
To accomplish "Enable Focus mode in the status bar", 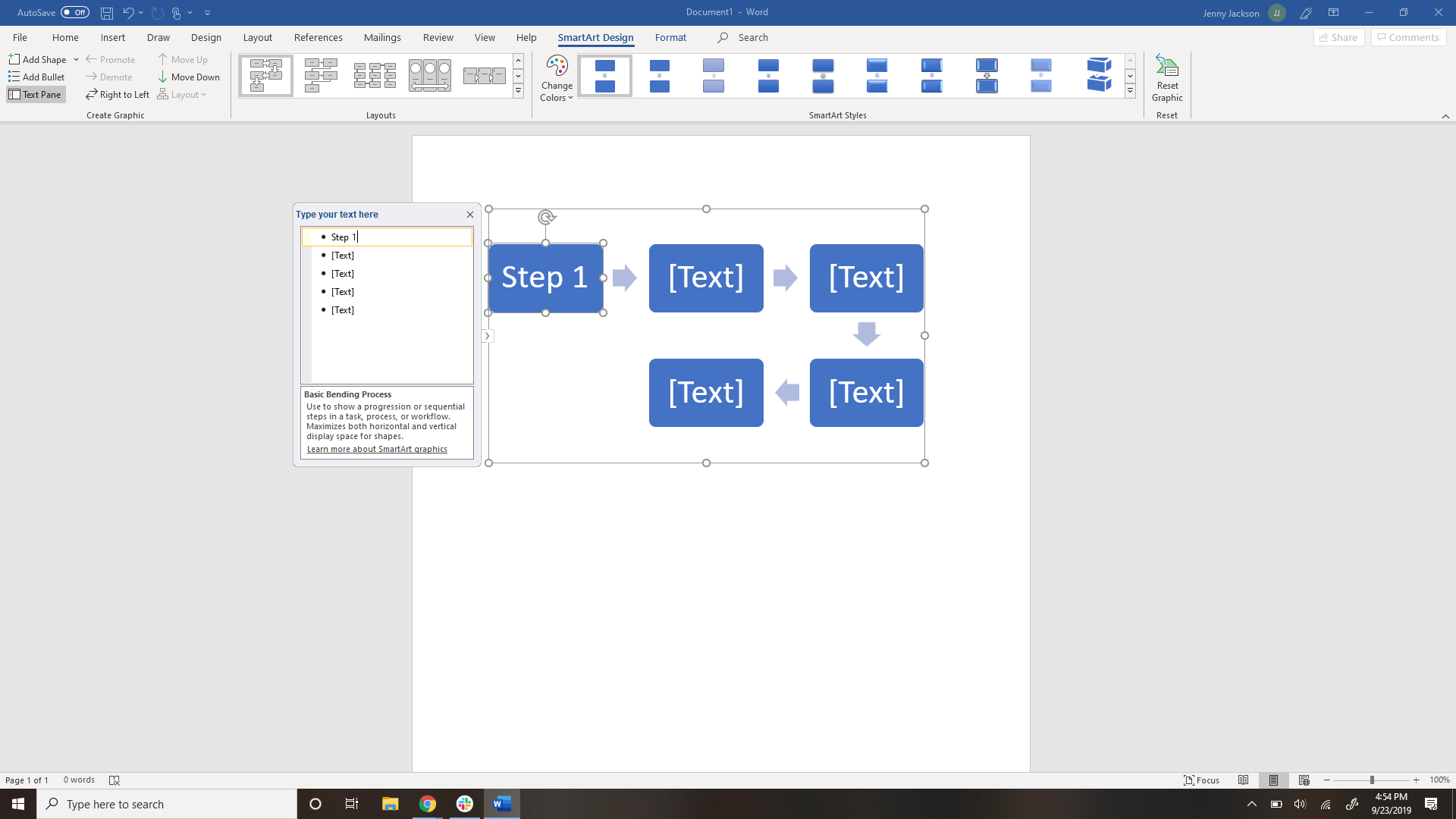I will (1202, 780).
